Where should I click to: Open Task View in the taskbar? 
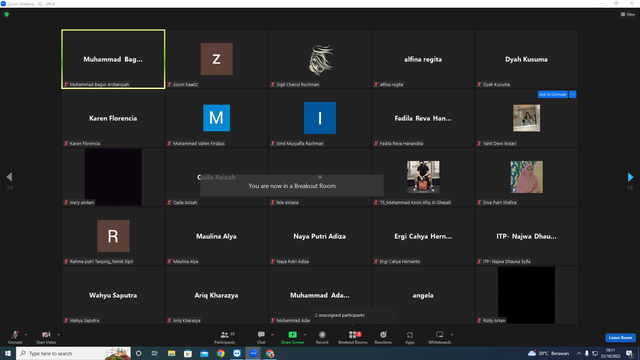(155, 353)
